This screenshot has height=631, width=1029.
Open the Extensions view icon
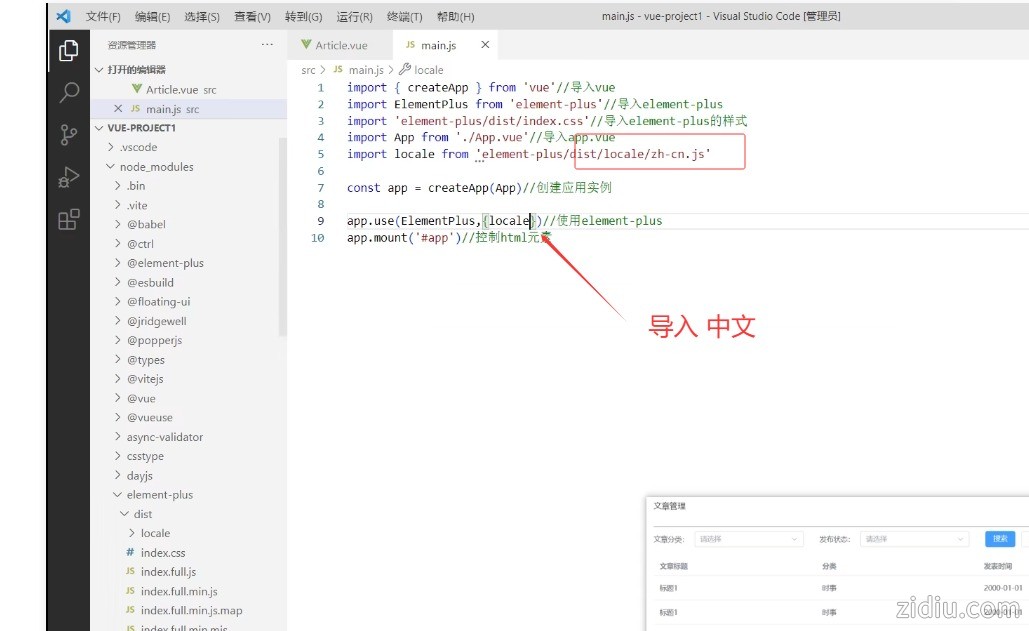(x=69, y=221)
